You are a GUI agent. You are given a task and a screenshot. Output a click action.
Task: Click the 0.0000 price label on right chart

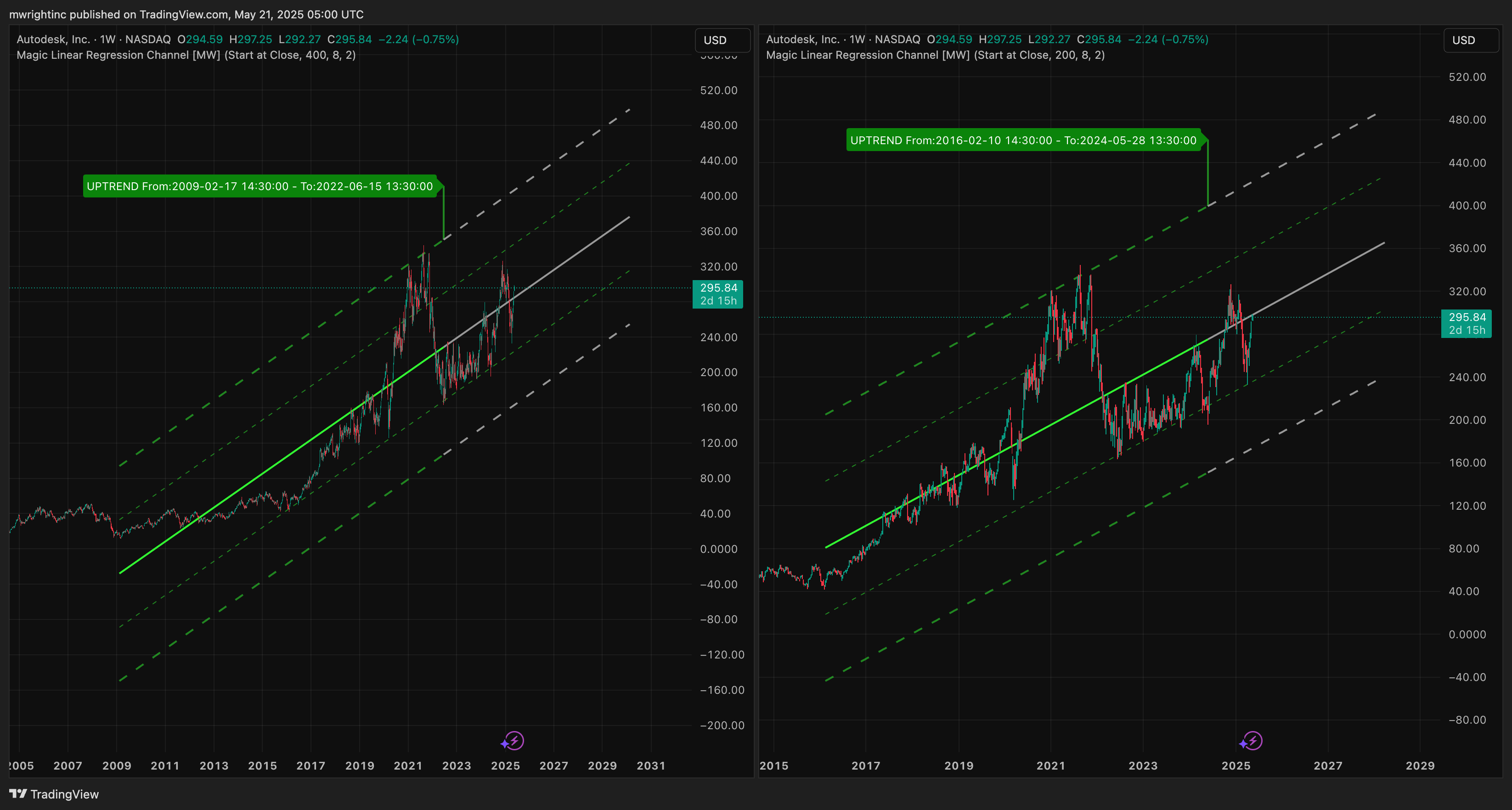click(x=1467, y=634)
